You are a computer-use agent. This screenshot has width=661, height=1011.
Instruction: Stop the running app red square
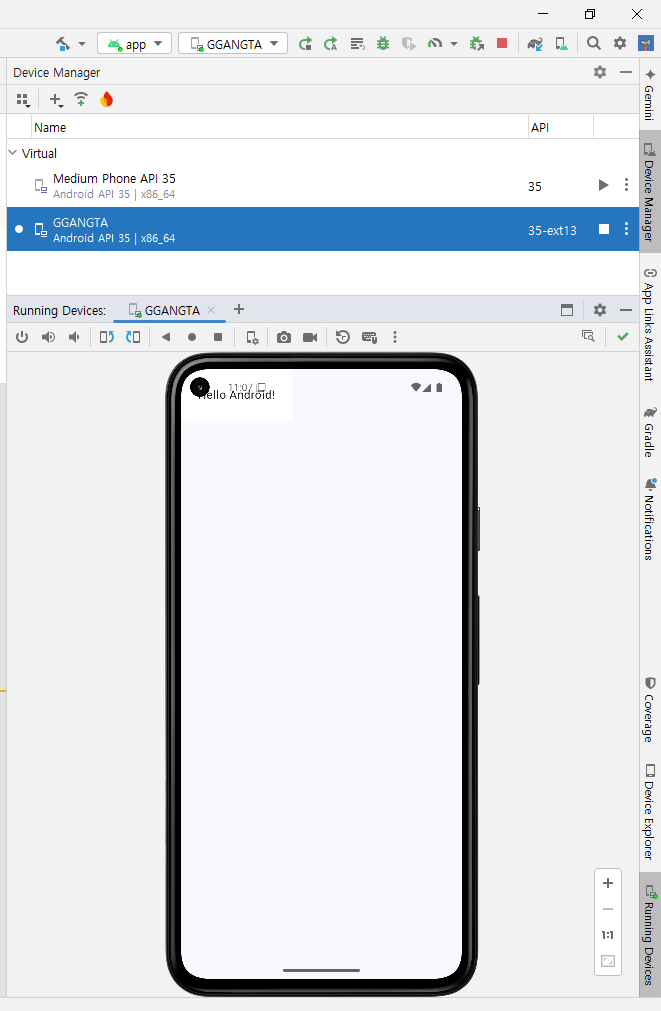502,43
